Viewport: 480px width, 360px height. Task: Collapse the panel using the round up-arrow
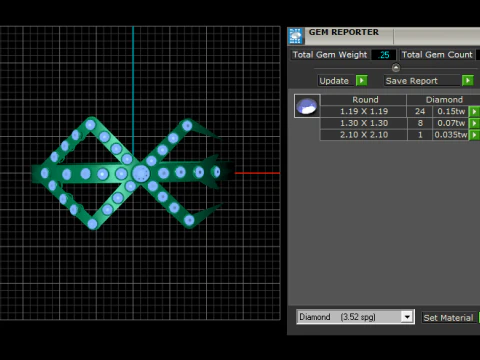(396, 68)
